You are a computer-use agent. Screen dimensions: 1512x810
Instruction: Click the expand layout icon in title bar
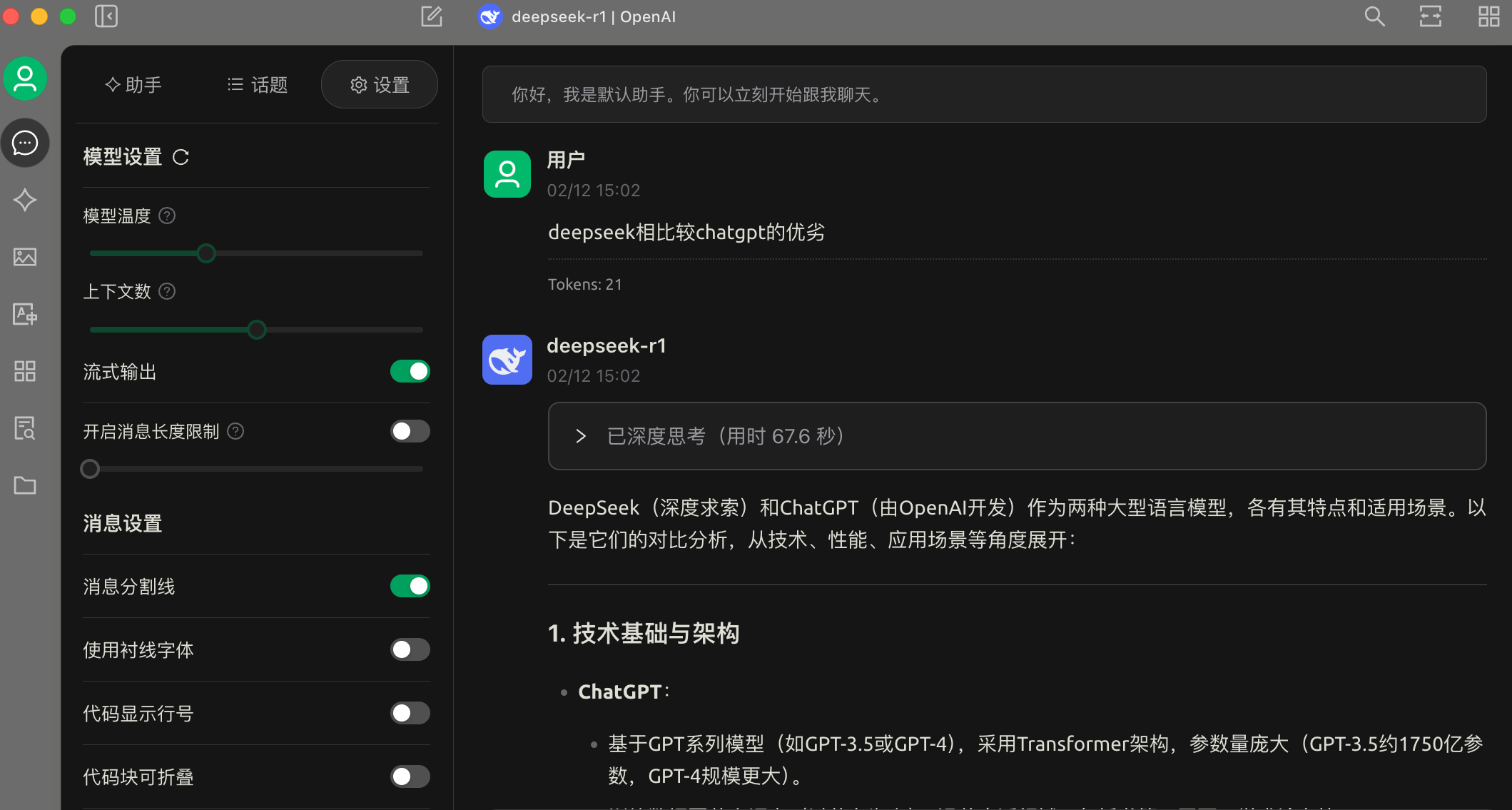click(x=1431, y=16)
